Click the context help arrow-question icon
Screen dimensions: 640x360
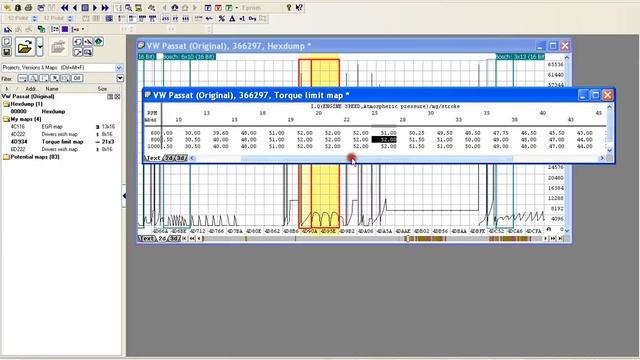click(x=299, y=7)
